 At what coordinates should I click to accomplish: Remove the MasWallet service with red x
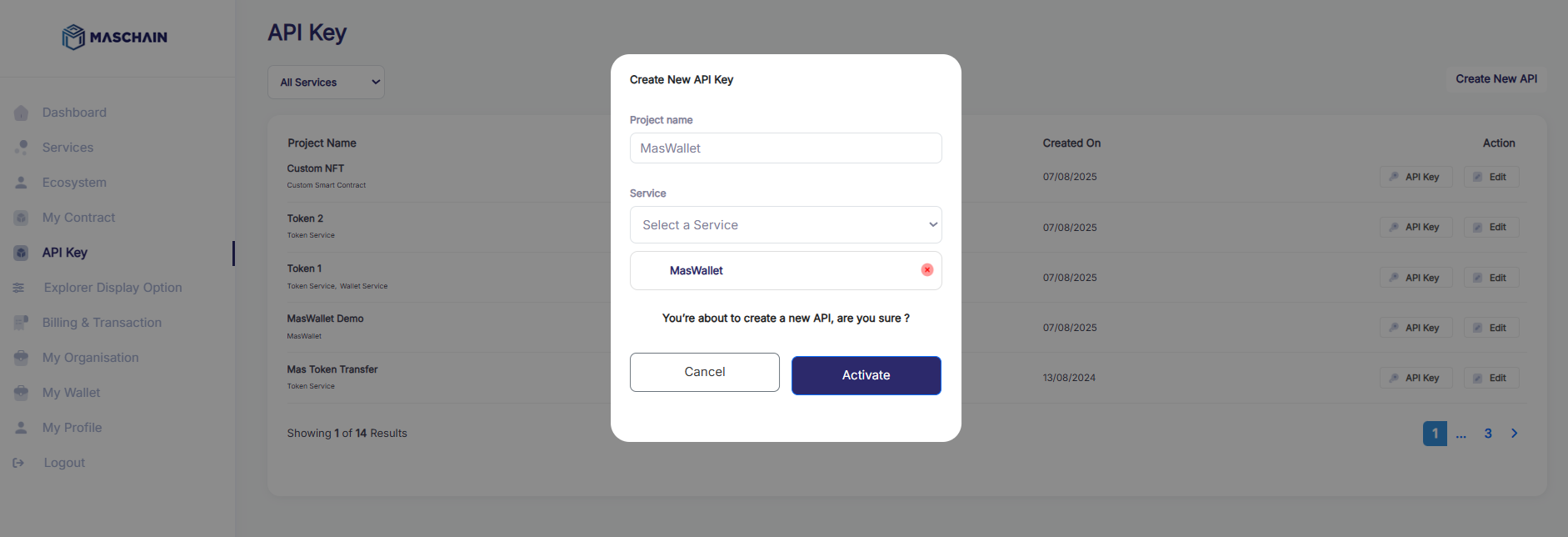point(926,270)
